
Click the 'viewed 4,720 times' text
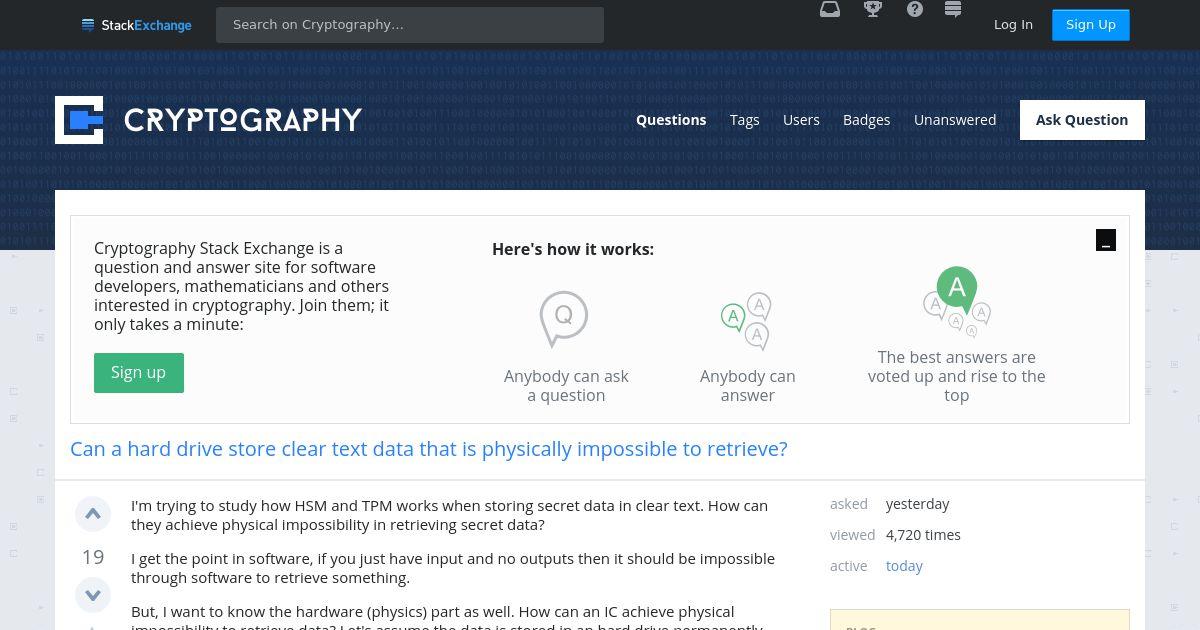pyautogui.click(x=895, y=535)
